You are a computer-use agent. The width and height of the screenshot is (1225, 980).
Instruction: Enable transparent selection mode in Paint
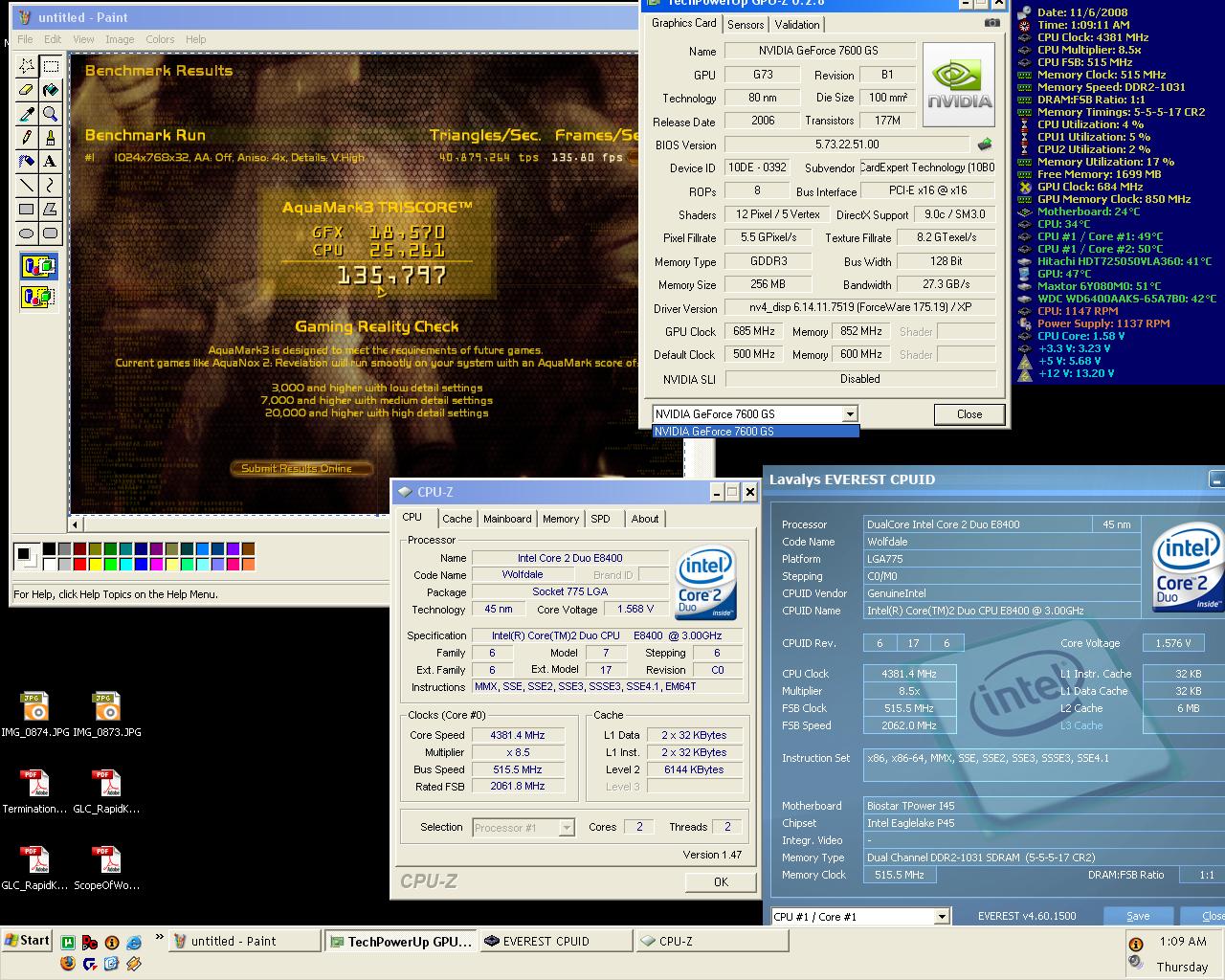[x=38, y=298]
